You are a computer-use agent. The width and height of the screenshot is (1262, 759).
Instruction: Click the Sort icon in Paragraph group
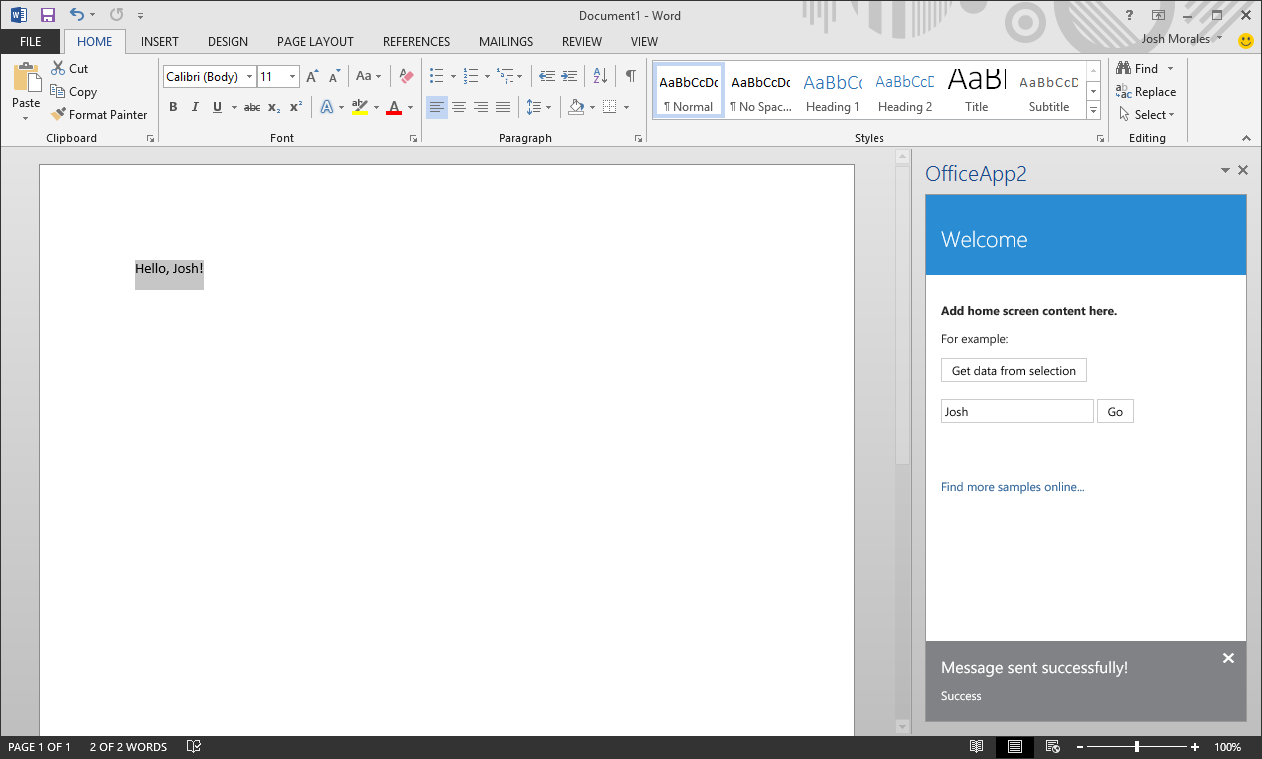[x=600, y=76]
